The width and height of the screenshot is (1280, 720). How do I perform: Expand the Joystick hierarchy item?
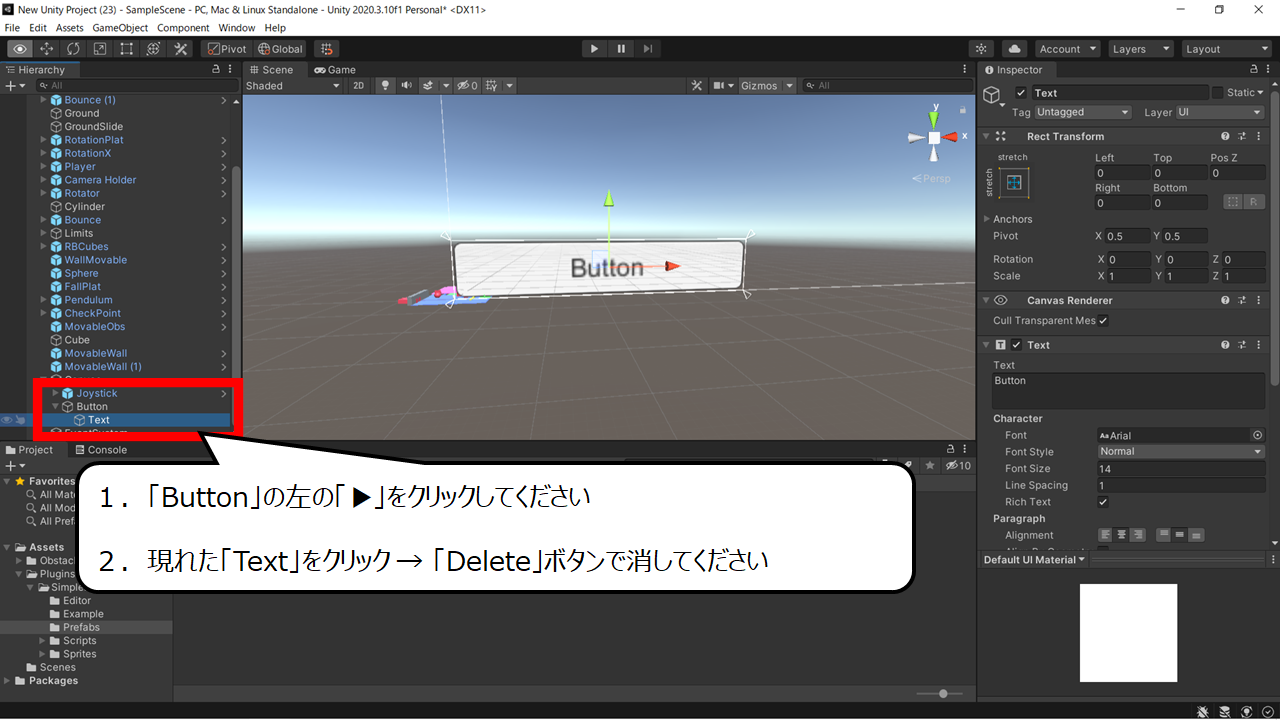coord(56,394)
